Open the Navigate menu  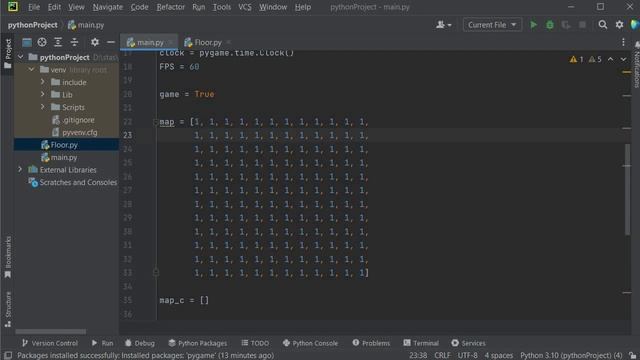tap(108, 7)
